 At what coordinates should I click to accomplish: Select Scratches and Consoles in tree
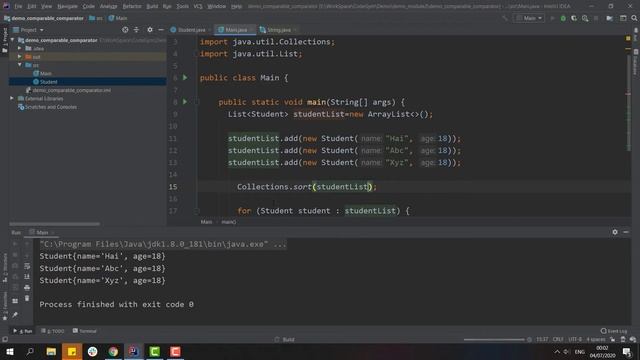coord(47,107)
